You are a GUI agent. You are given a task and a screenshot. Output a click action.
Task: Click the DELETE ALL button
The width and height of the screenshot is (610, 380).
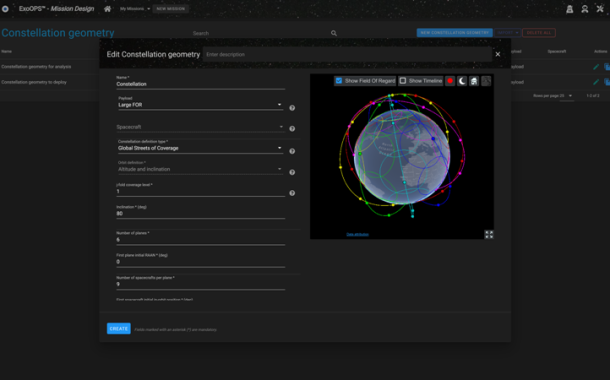pyautogui.click(x=539, y=33)
